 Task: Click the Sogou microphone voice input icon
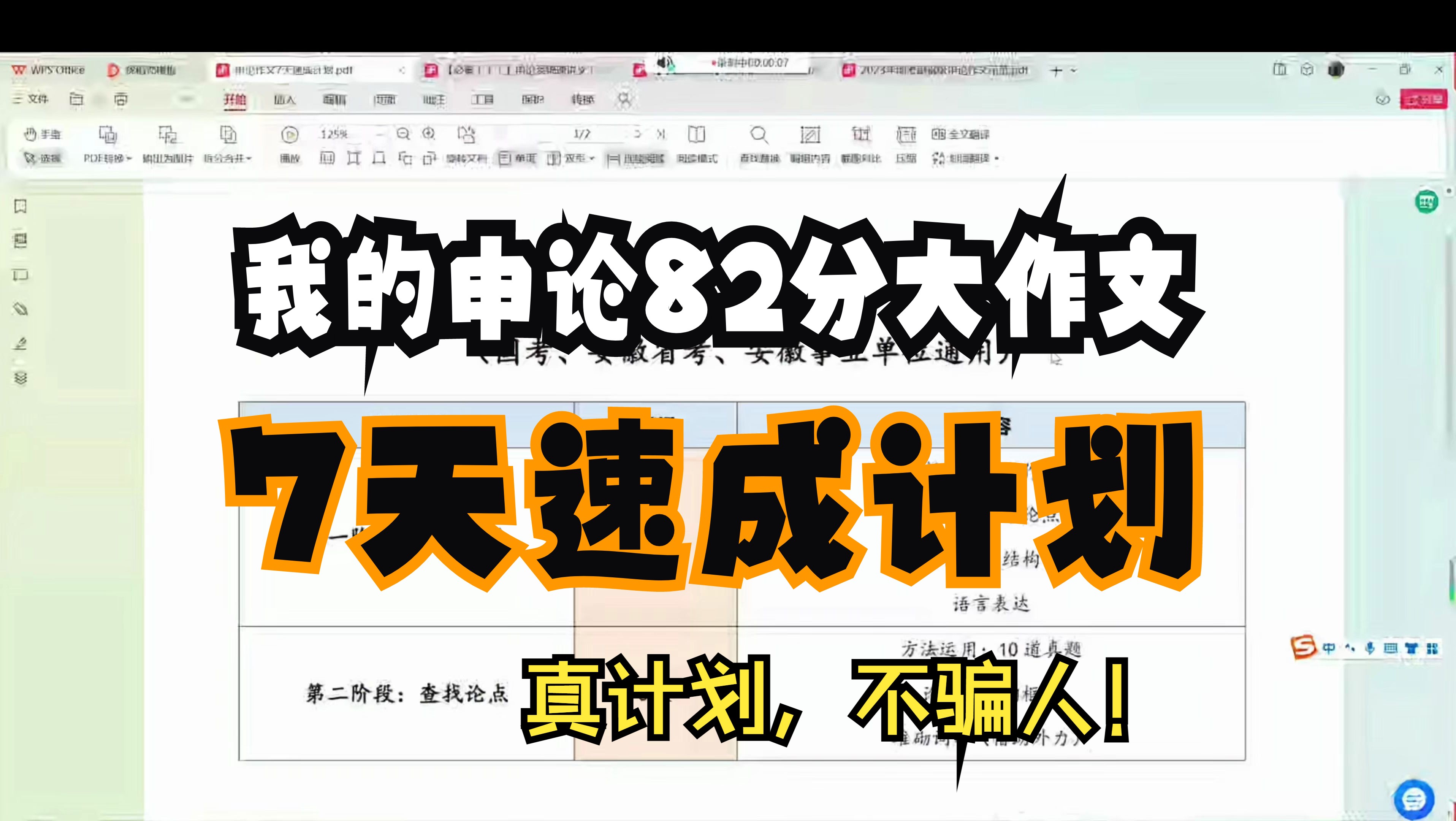(1369, 648)
